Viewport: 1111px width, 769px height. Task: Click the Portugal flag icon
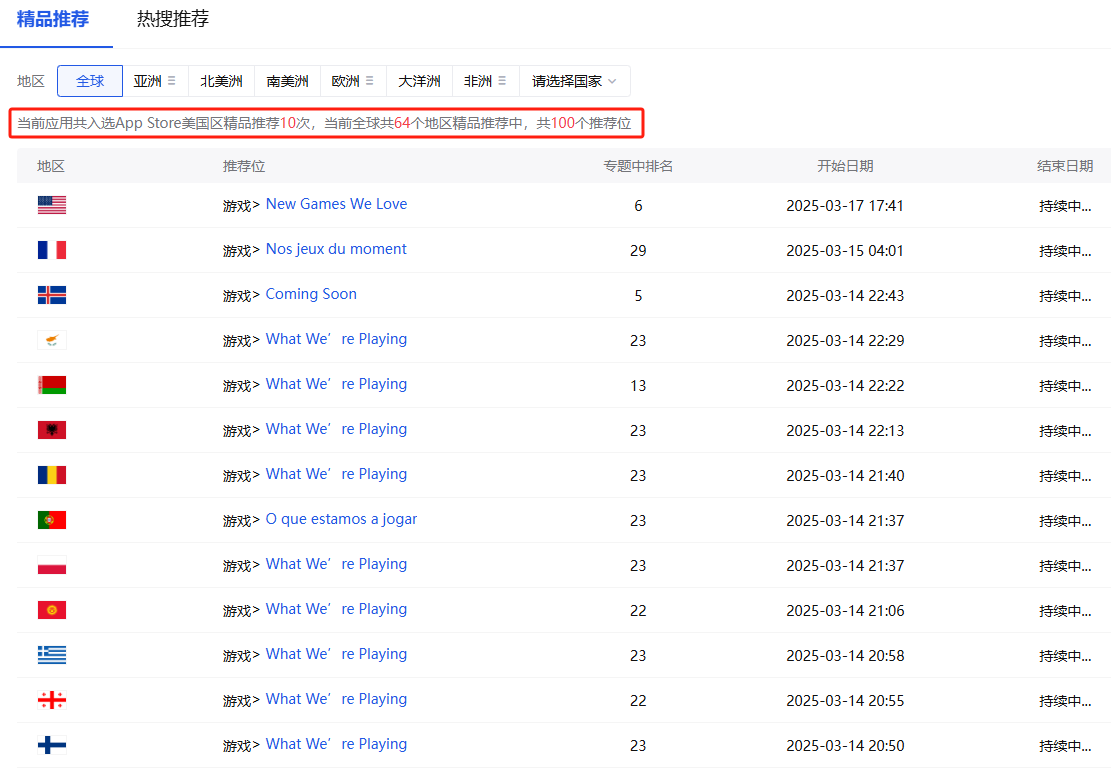pyautogui.click(x=51, y=519)
